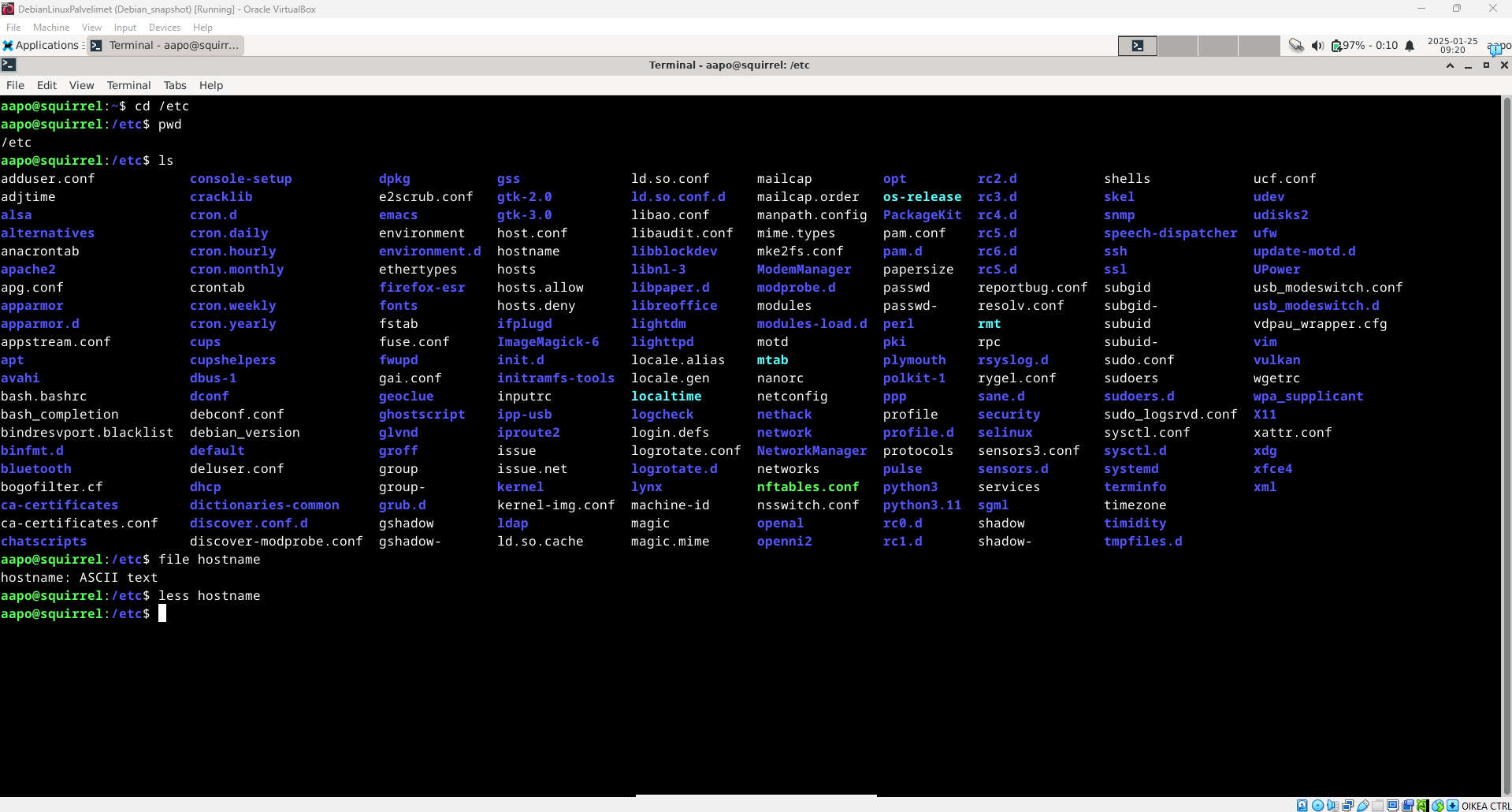Viewport: 1512px width, 812px height.
Task: Click the volume speaker icon in the panel
Action: [1317, 46]
